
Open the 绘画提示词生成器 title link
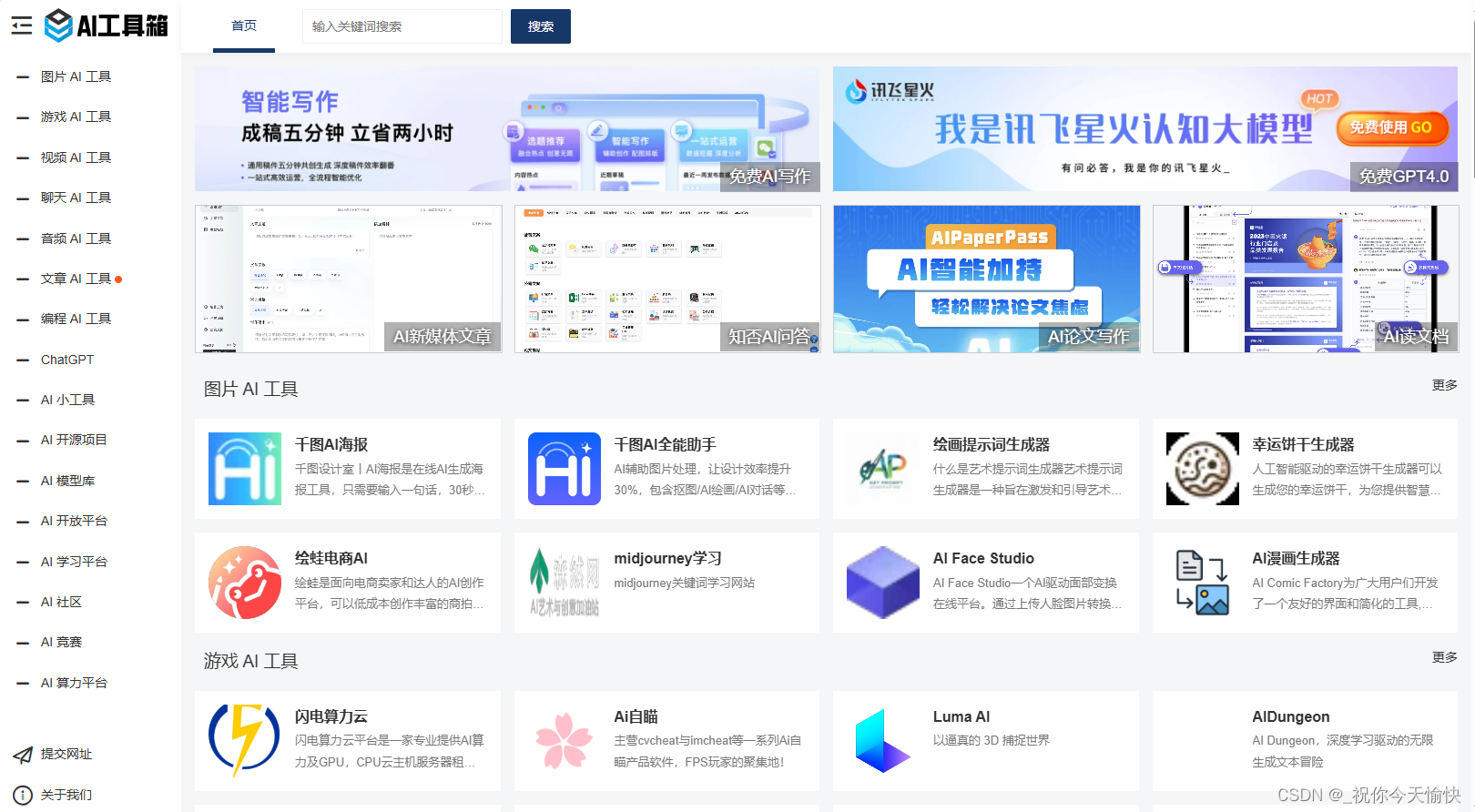992,444
